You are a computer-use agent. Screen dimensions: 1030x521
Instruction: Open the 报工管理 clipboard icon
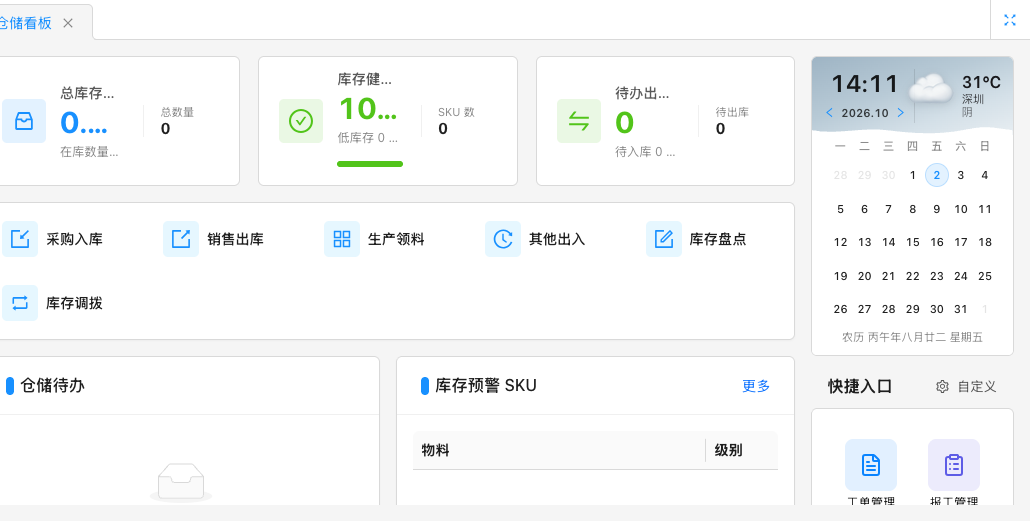click(953, 465)
